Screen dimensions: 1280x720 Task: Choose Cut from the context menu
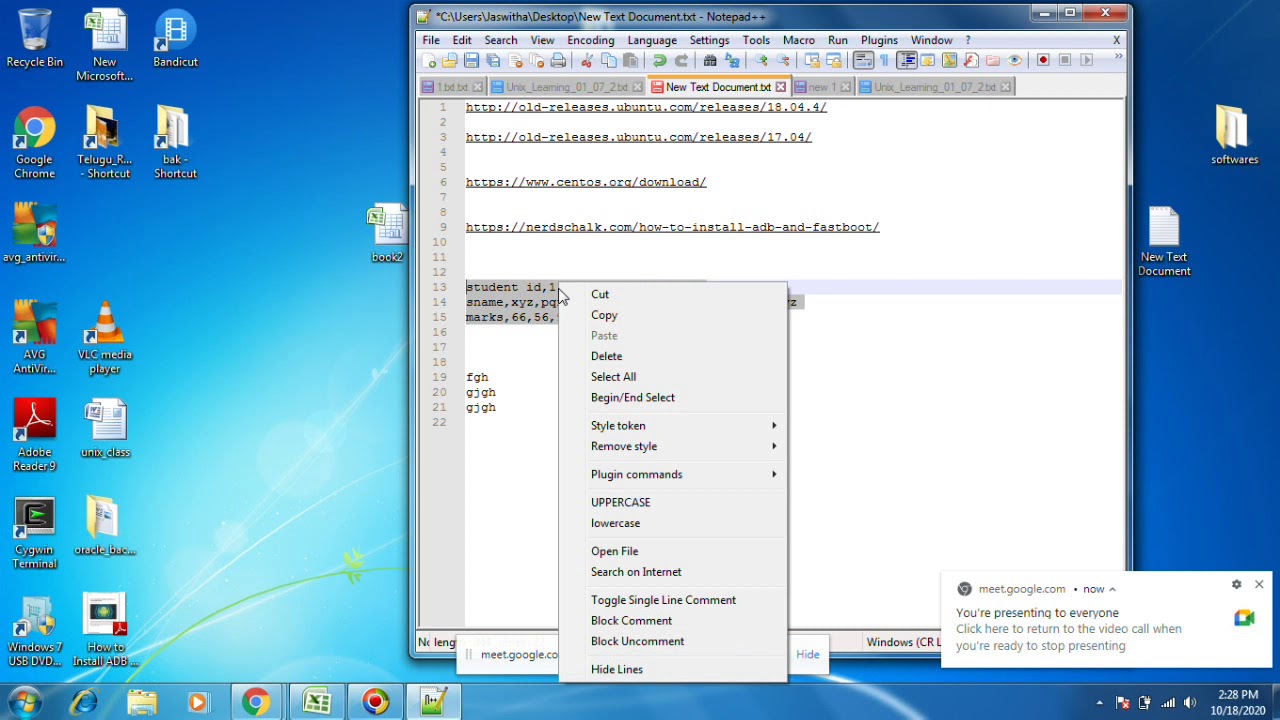pos(600,294)
